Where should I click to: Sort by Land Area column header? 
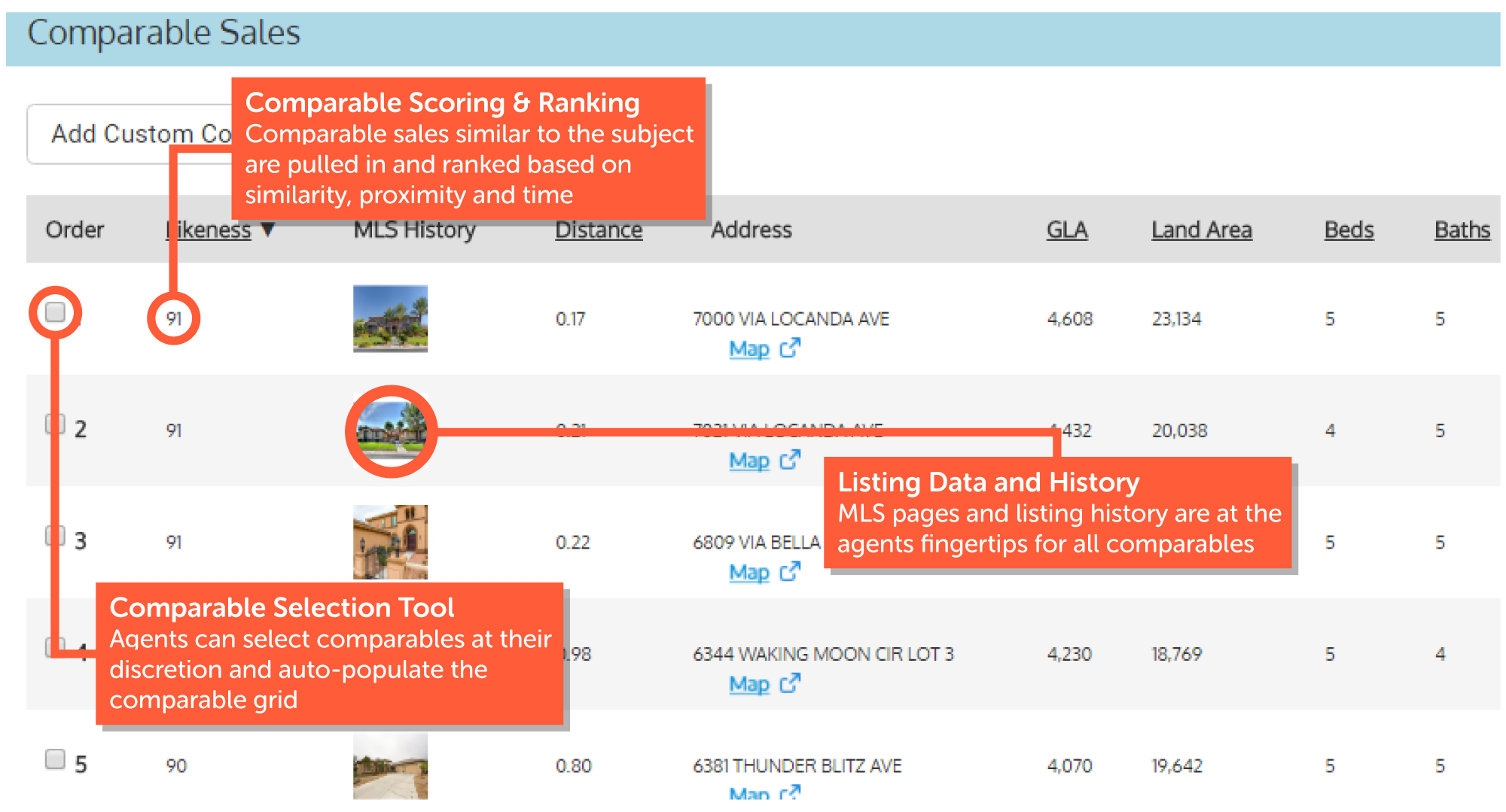pyautogui.click(x=1201, y=230)
